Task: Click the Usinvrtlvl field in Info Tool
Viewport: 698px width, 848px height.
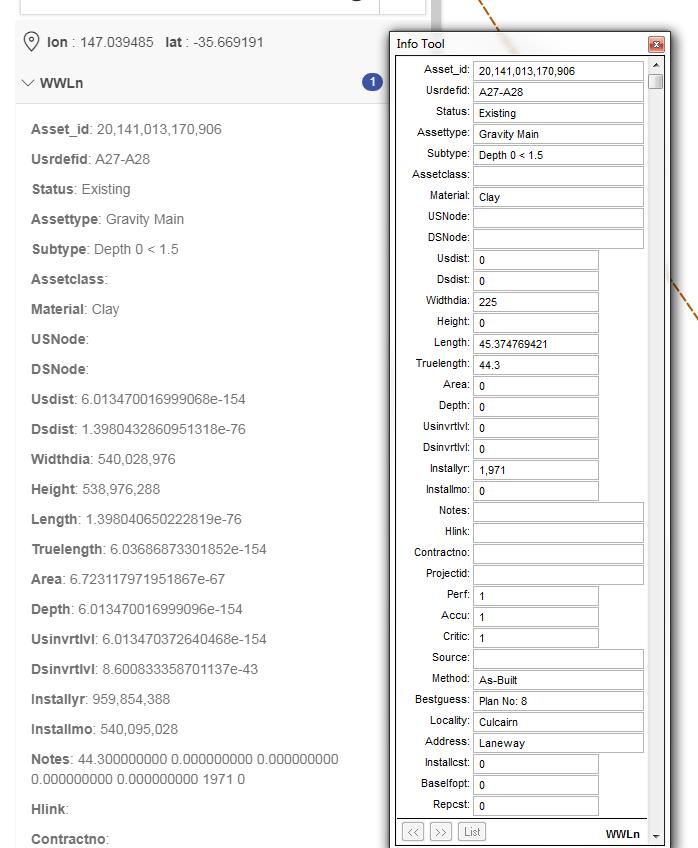Action: point(536,428)
